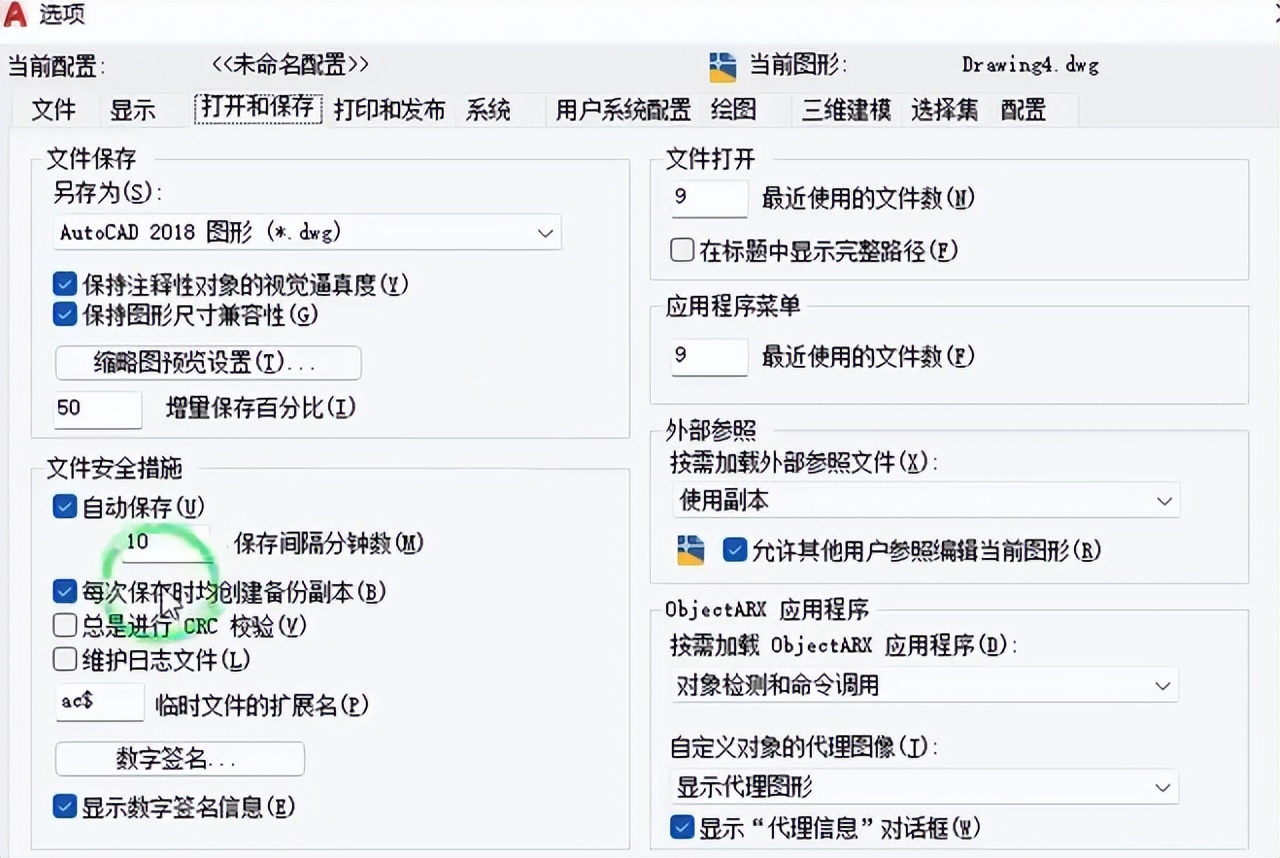This screenshot has width=1280, height=858.
Task: Click the drawing file icon next to 当前图形
Action: point(724,66)
